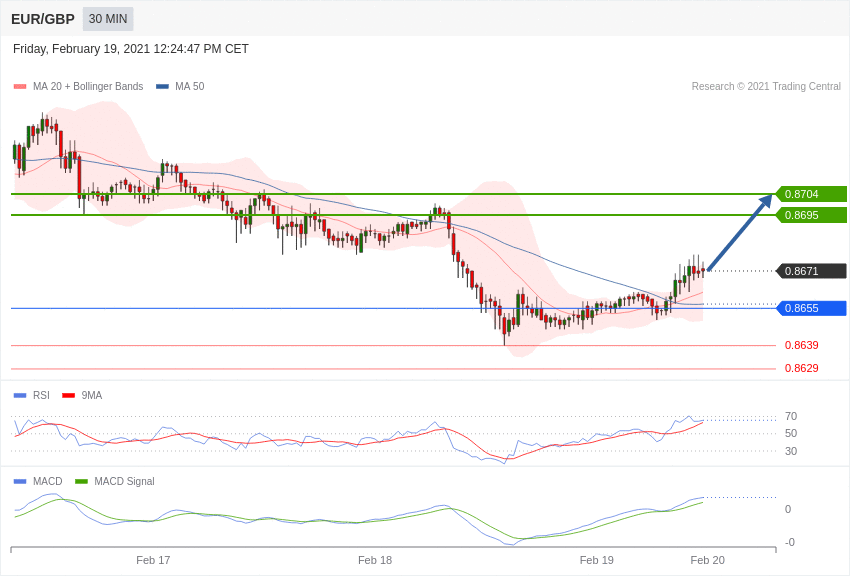Click the green MACD Signal legend swatch
This screenshot has height=576, width=850.
pyautogui.click(x=81, y=481)
